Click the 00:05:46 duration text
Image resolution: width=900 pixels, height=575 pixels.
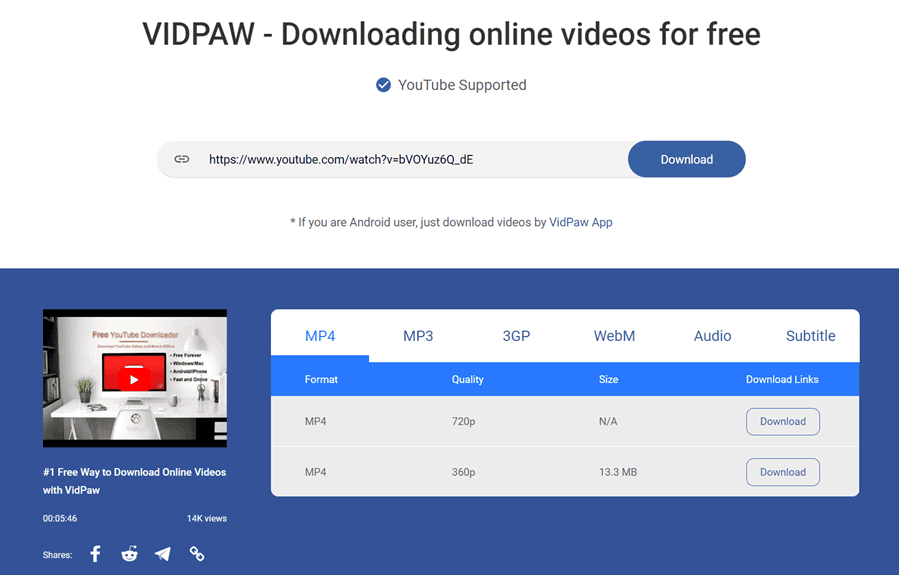pos(60,518)
